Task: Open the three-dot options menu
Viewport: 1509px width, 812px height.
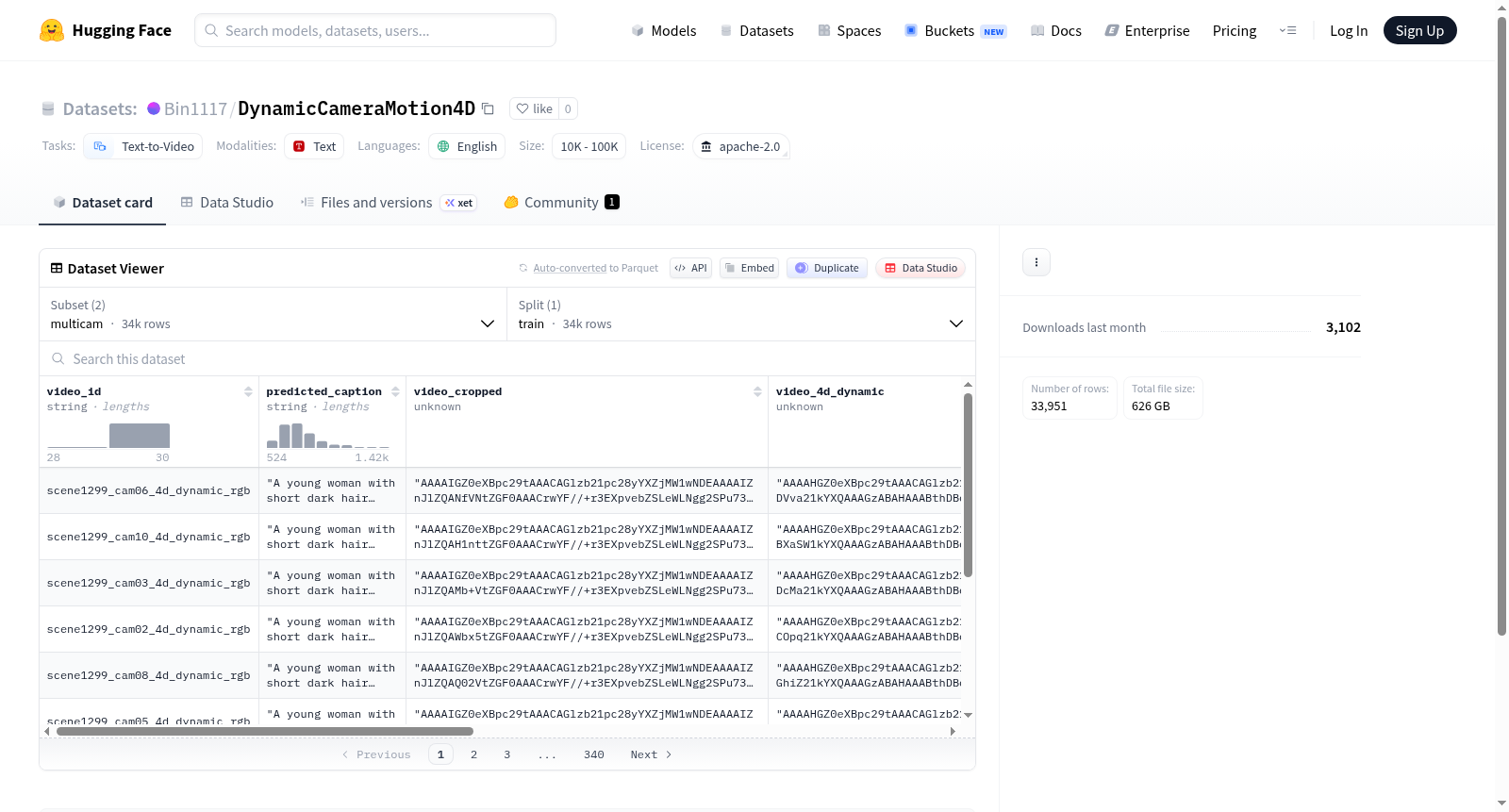Action: [1036, 262]
